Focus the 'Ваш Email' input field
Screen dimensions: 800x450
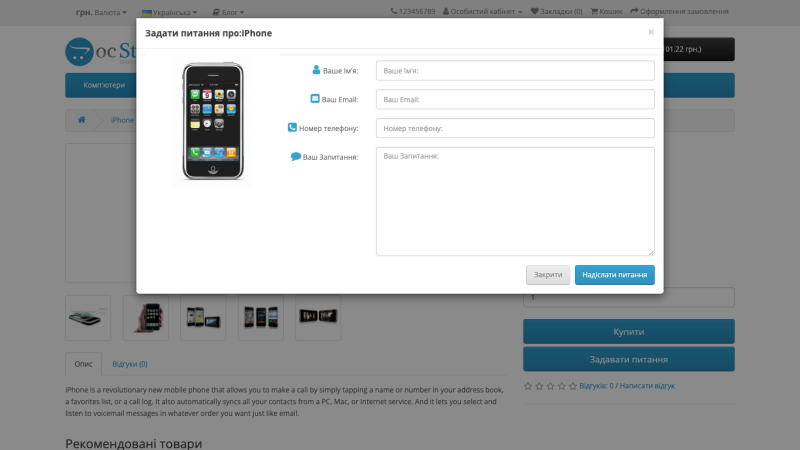(515, 99)
